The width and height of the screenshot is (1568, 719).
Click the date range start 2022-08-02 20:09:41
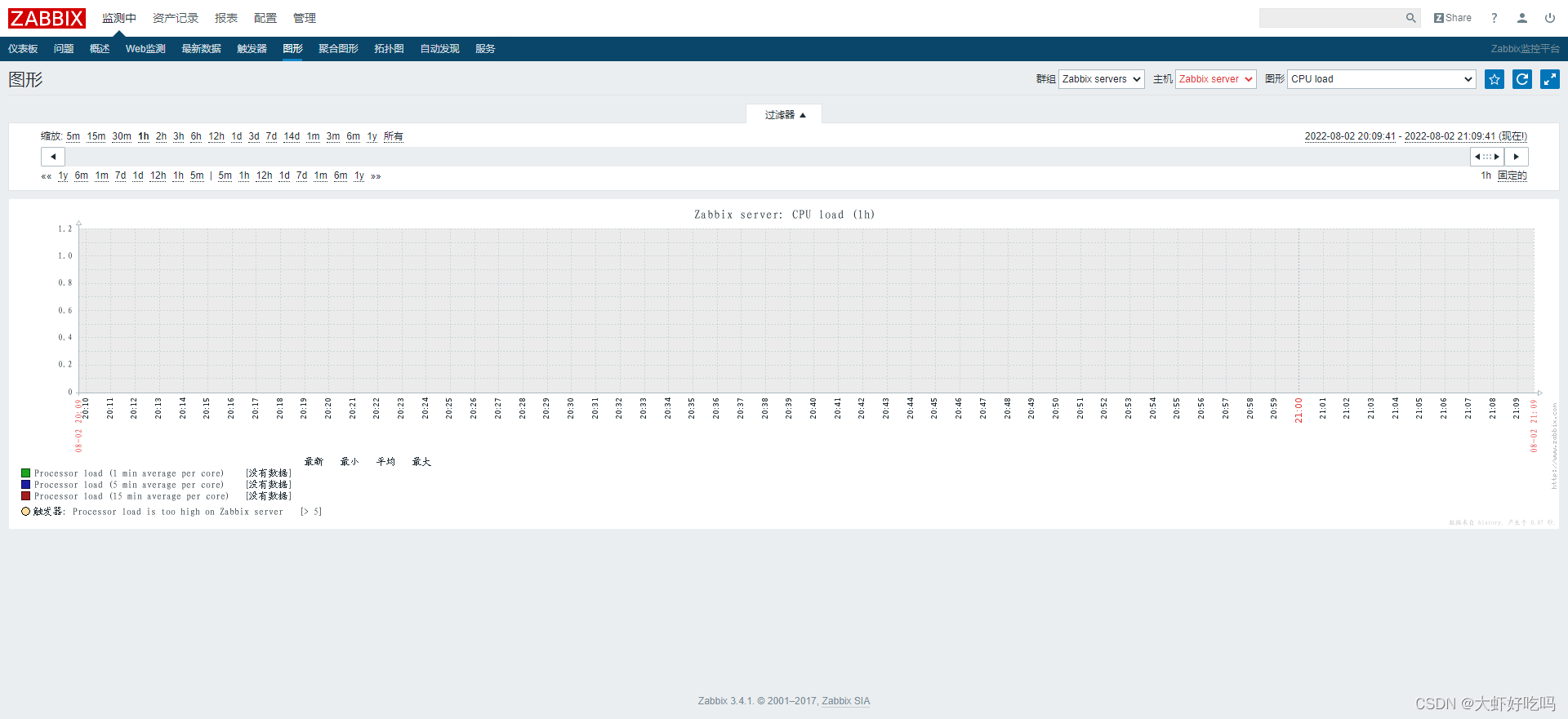coord(1350,136)
